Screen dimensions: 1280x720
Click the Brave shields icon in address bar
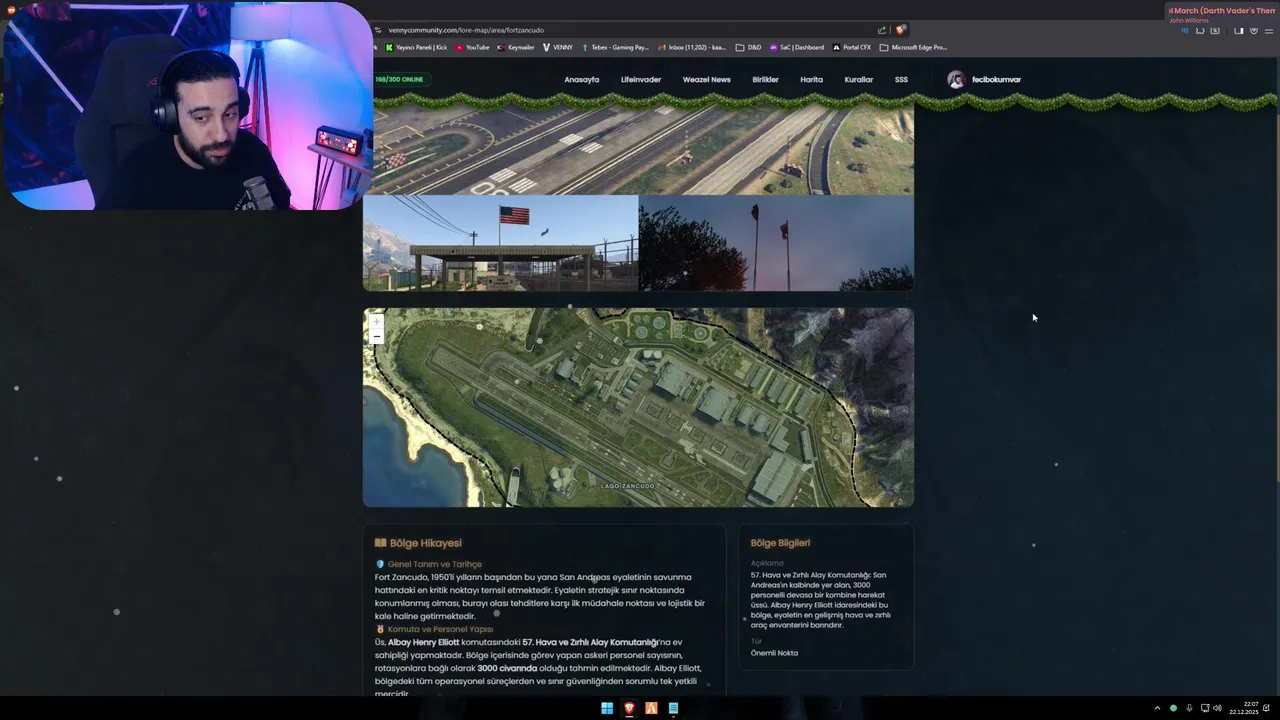point(900,30)
